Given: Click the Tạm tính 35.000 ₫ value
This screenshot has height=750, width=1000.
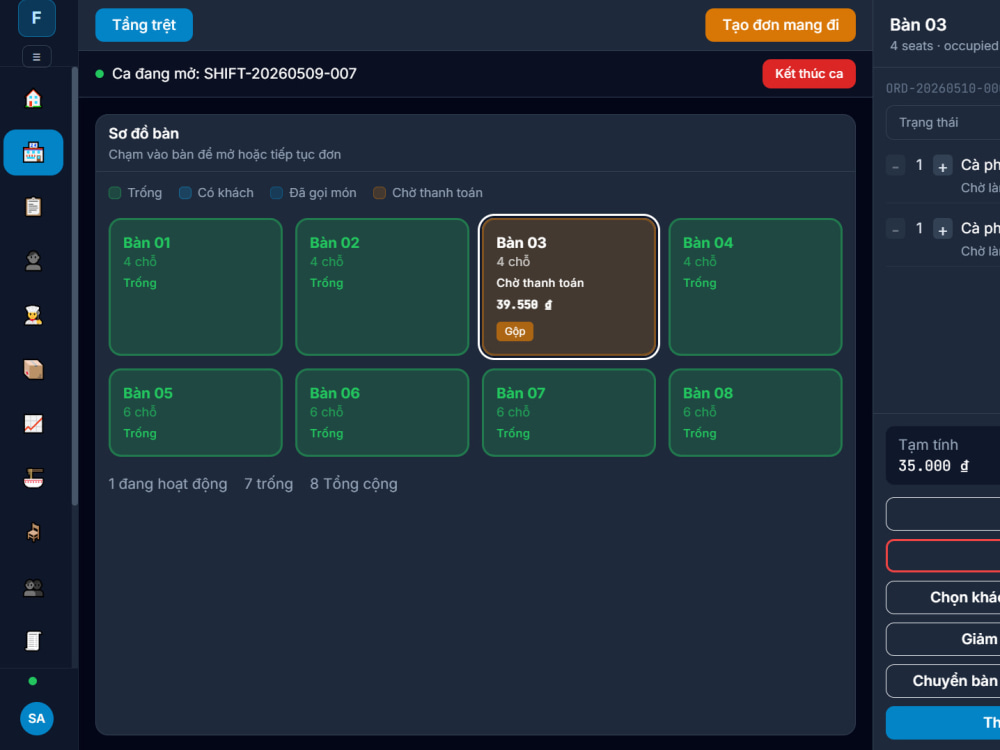Looking at the screenshot, I should point(933,466).
